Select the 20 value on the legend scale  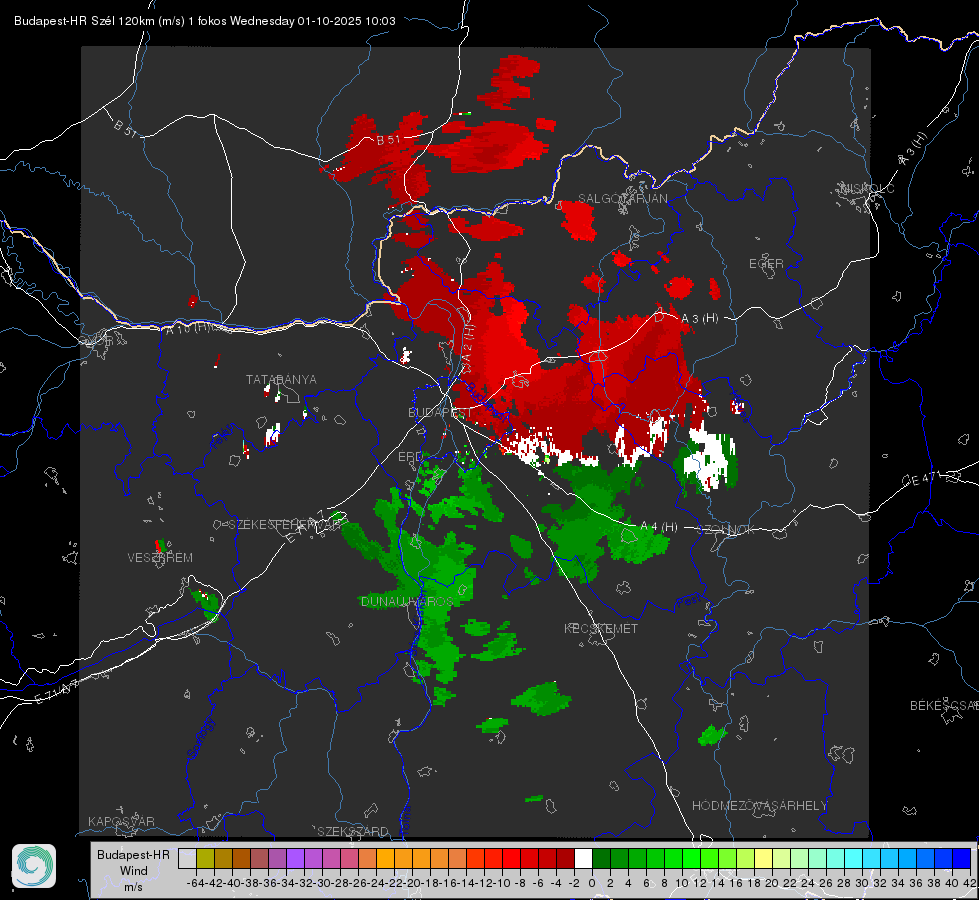point(772,883)
